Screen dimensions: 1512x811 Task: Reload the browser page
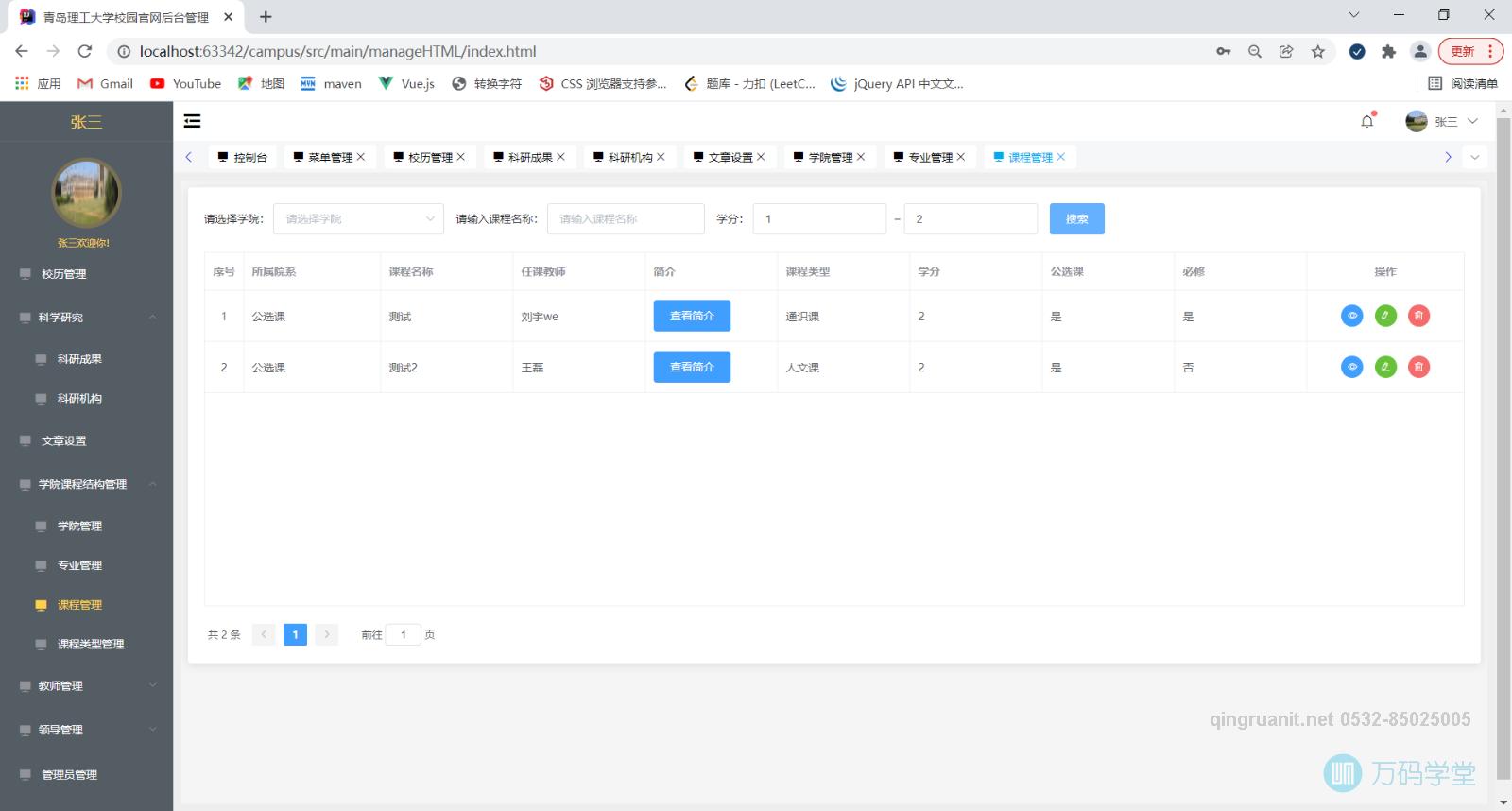click(85, 52)
